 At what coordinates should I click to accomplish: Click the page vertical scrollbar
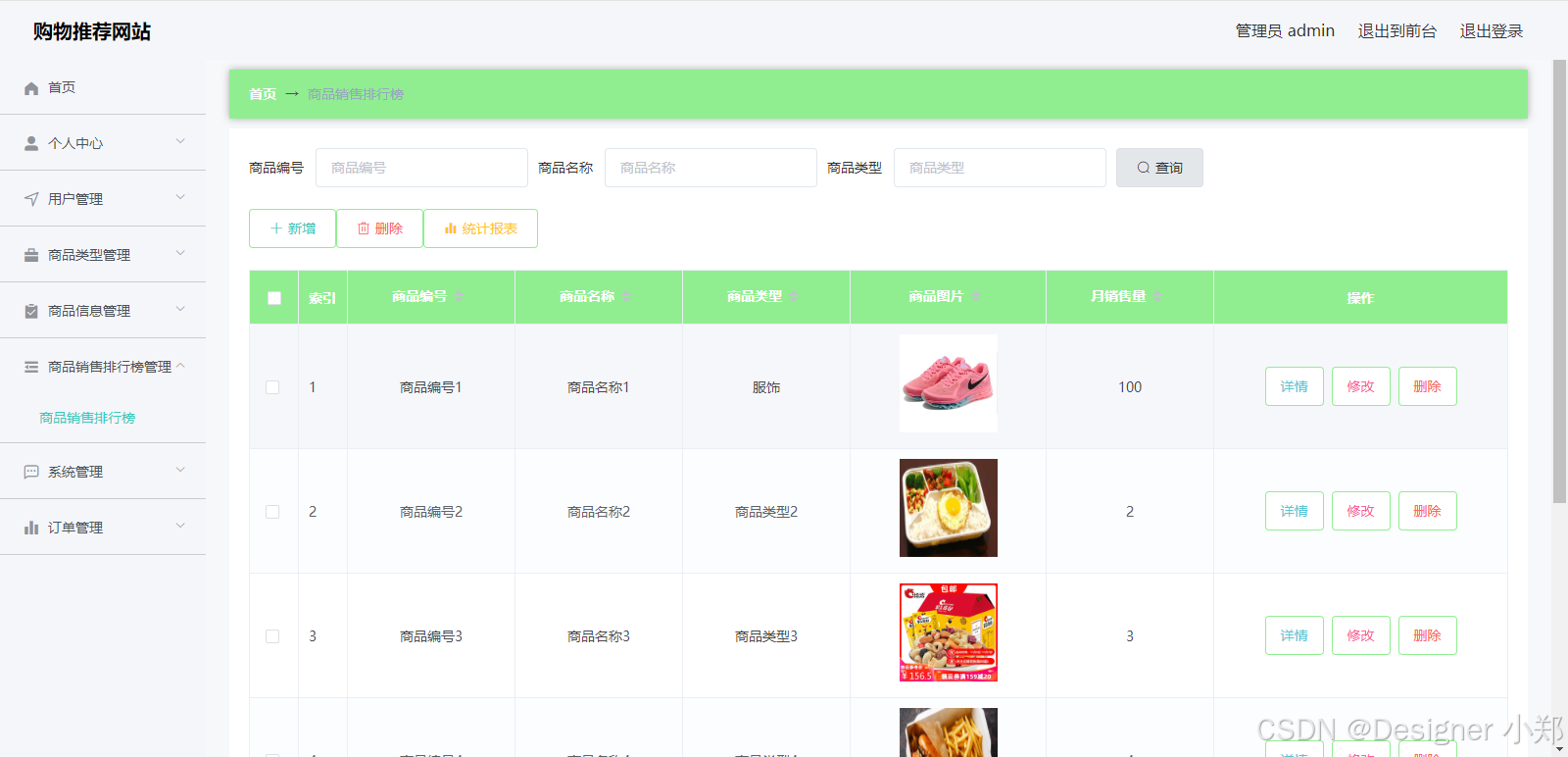click(1559, 281)
